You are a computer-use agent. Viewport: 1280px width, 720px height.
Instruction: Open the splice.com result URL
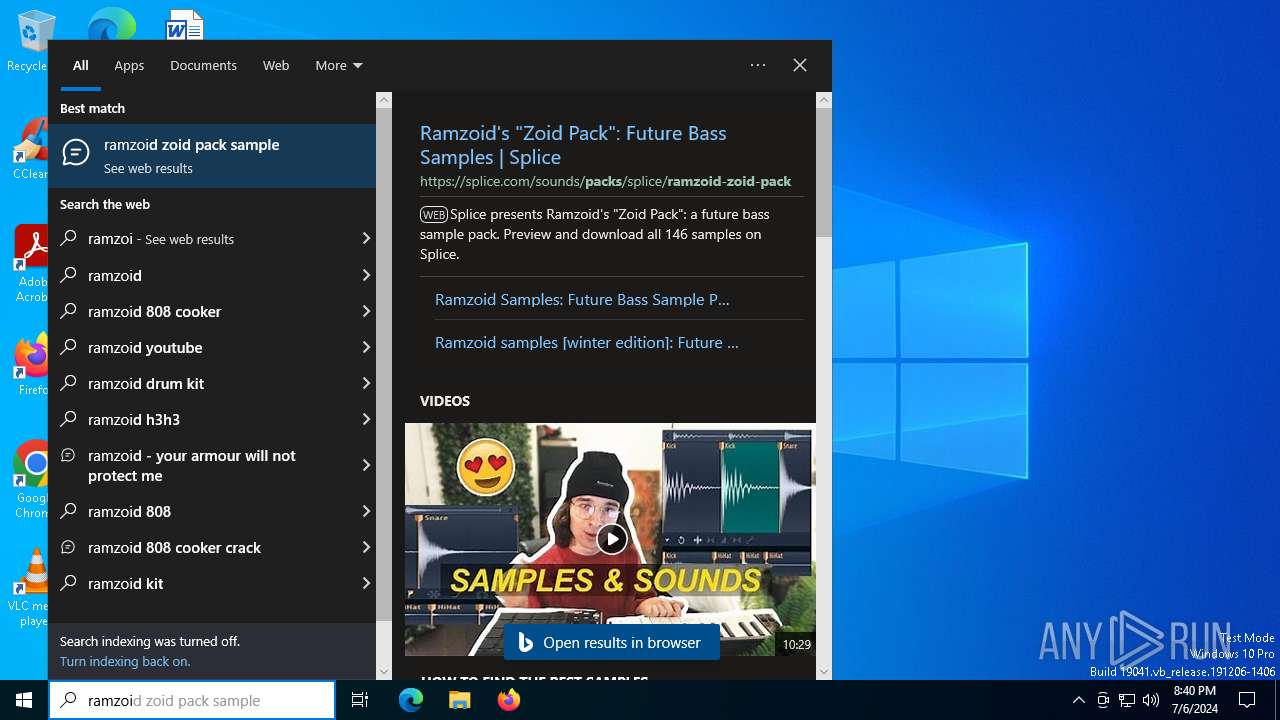605,181
